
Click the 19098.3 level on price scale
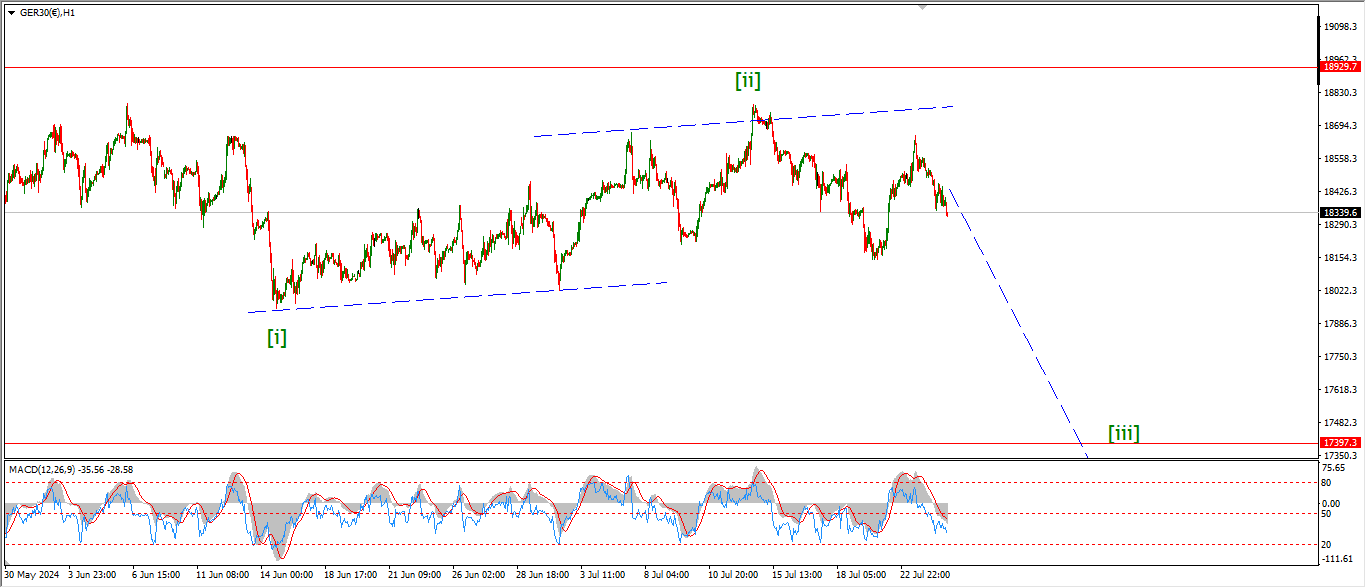1339,27
